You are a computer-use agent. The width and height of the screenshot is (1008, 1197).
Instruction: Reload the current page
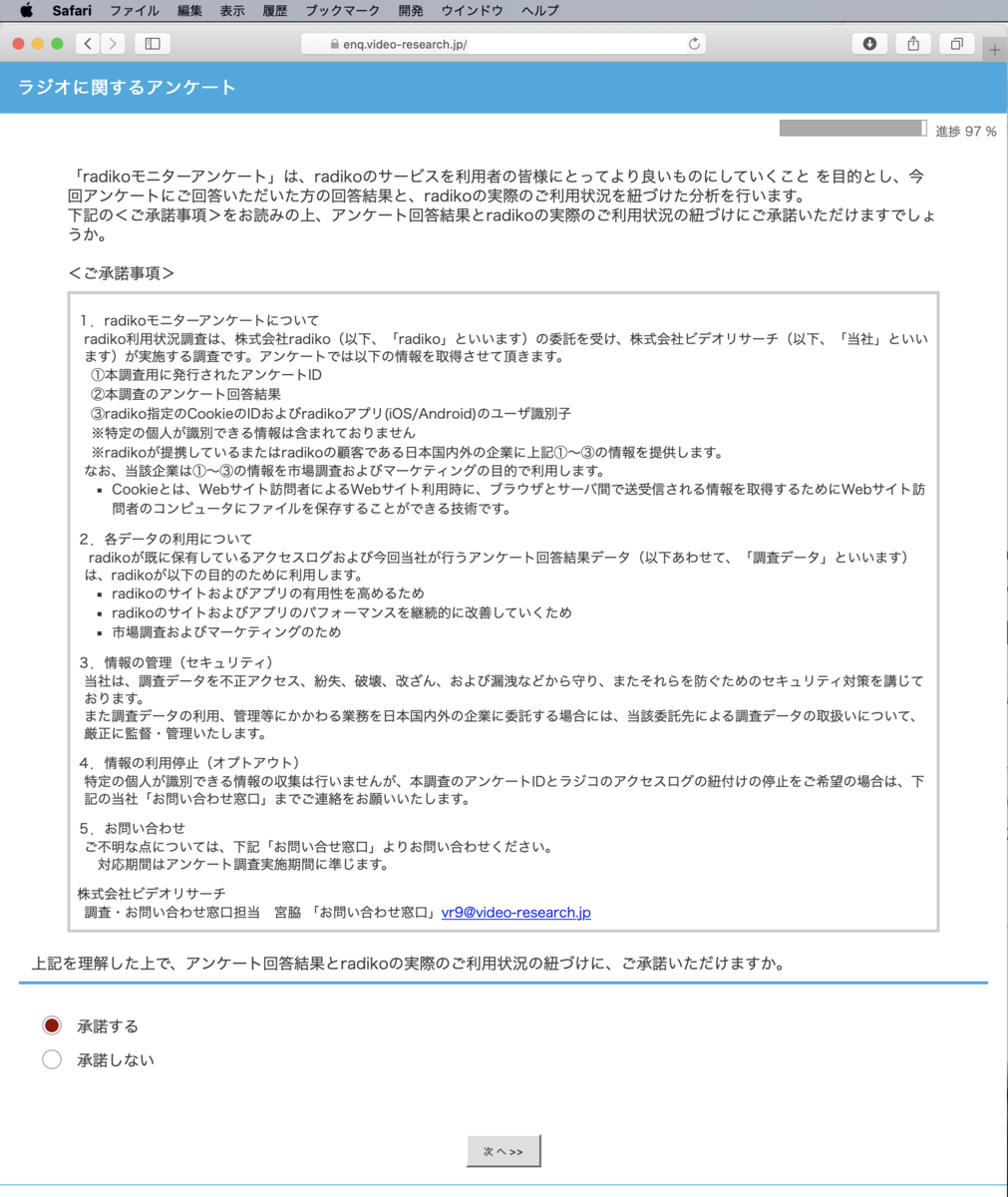click(694, 44)
